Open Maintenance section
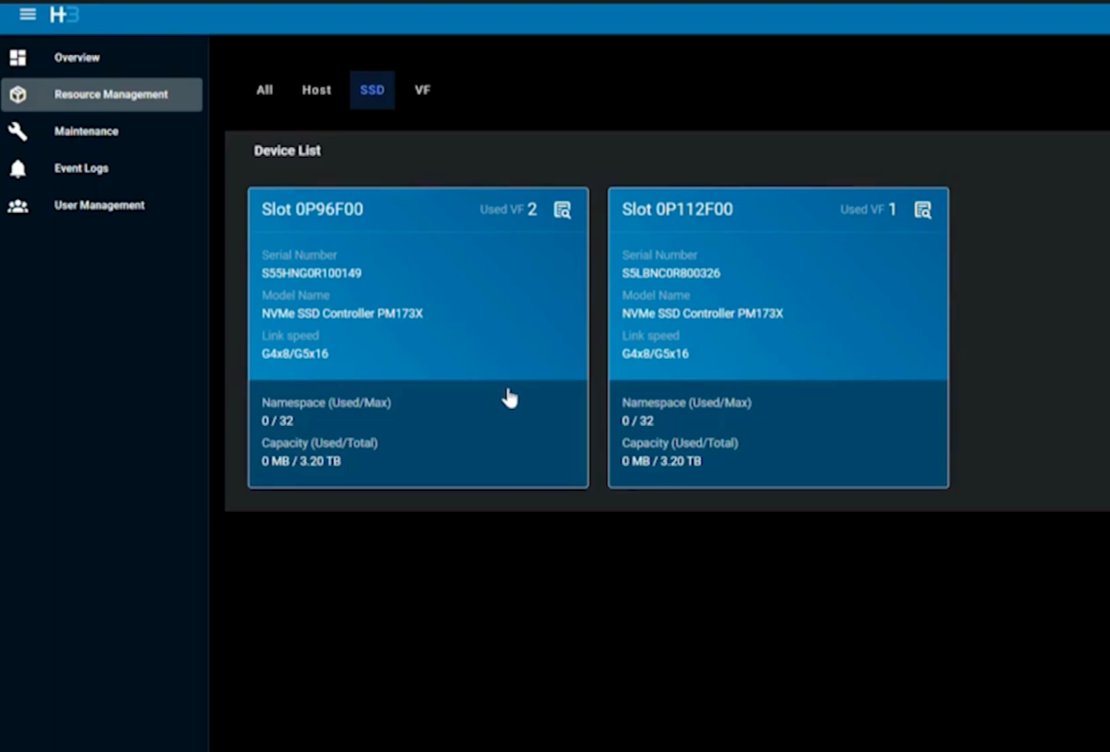The image size is (1110, 752). coord(86,131)
